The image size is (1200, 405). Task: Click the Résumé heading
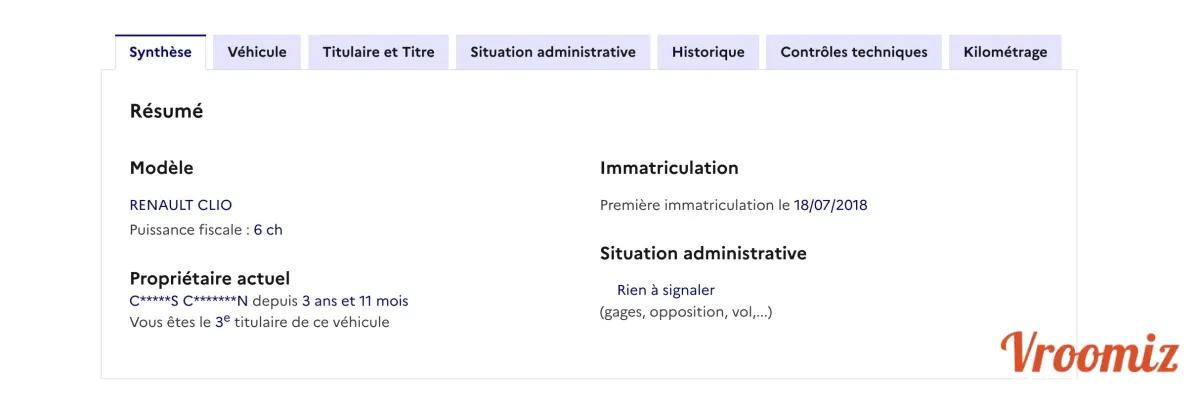pyautogui.click(x=166, y=111)
